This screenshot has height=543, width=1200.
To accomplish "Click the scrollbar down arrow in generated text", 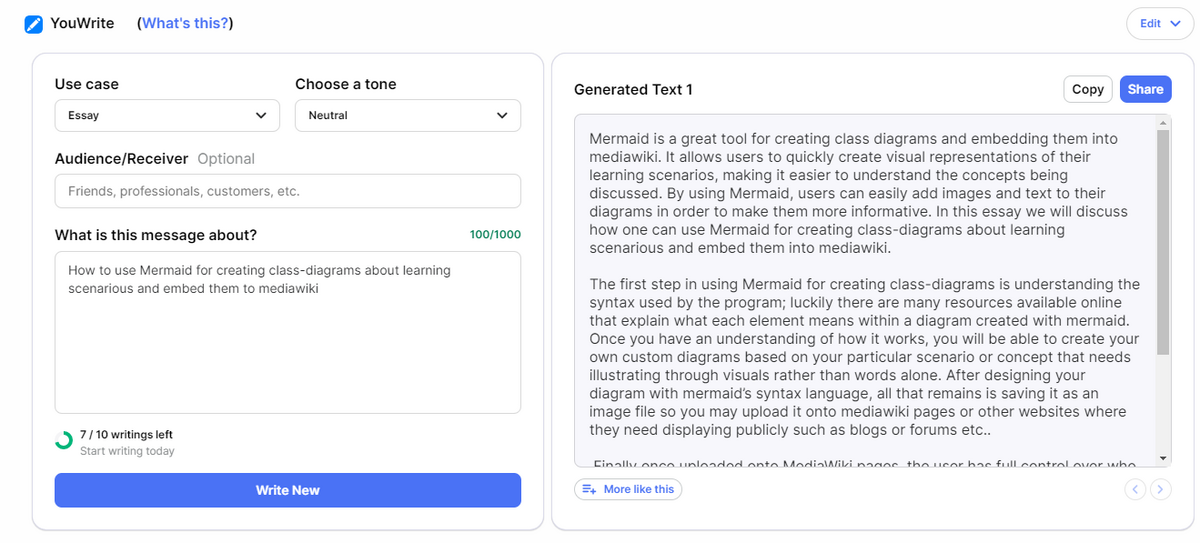I will pos(1162,458).
